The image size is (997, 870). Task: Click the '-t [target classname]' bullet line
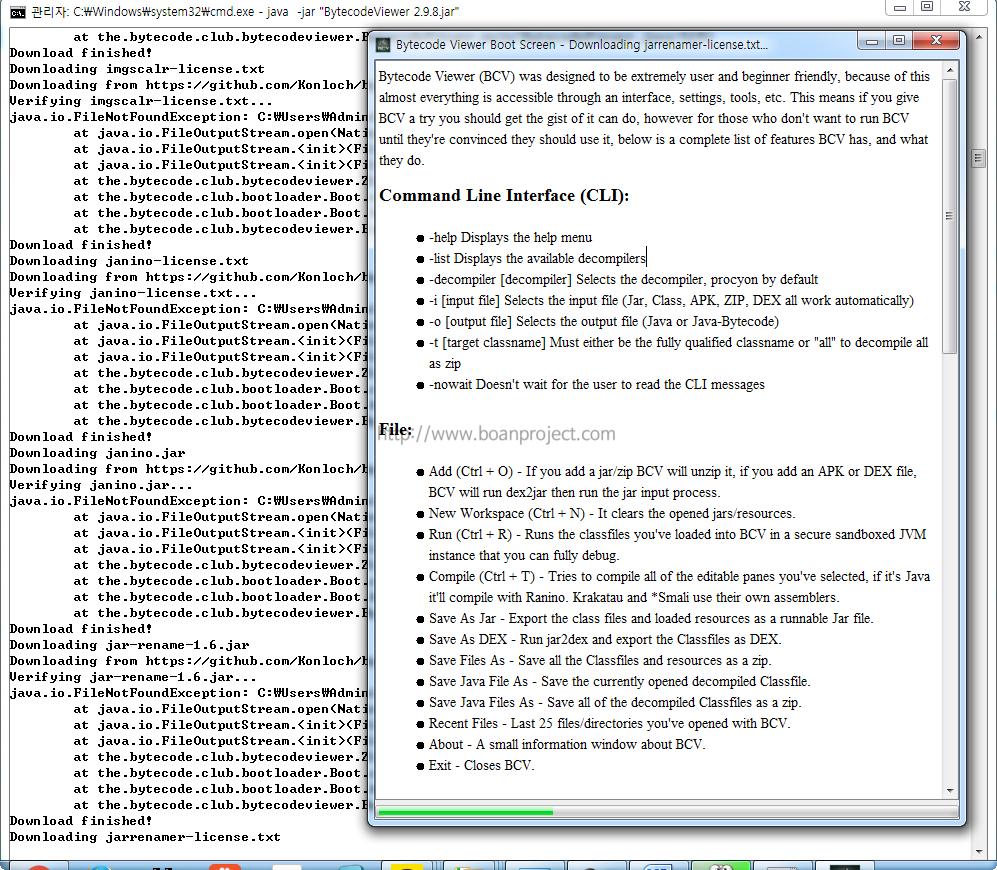tap(678, 353)
